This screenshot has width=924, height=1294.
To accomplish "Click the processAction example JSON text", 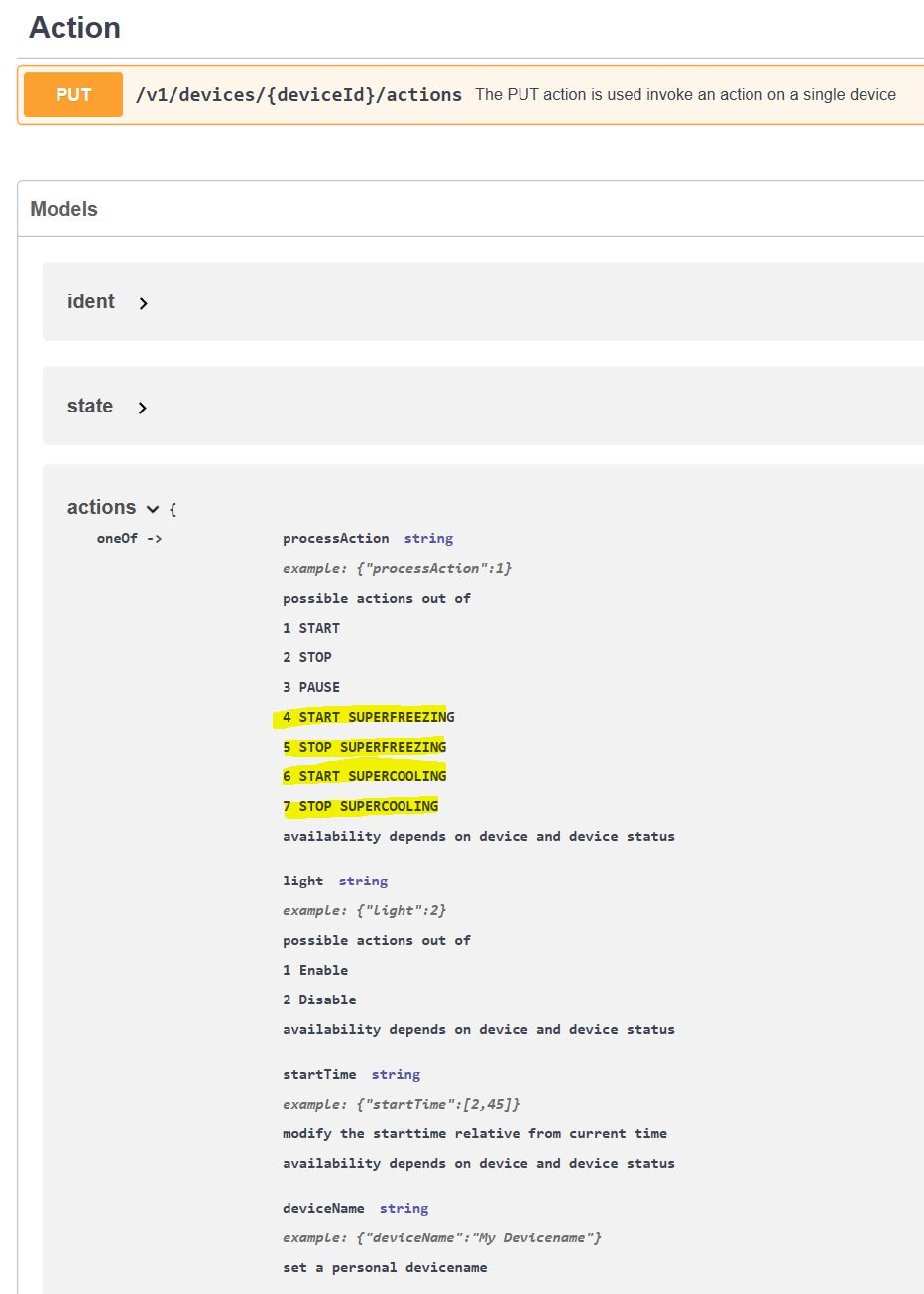I will click(397, 568).
